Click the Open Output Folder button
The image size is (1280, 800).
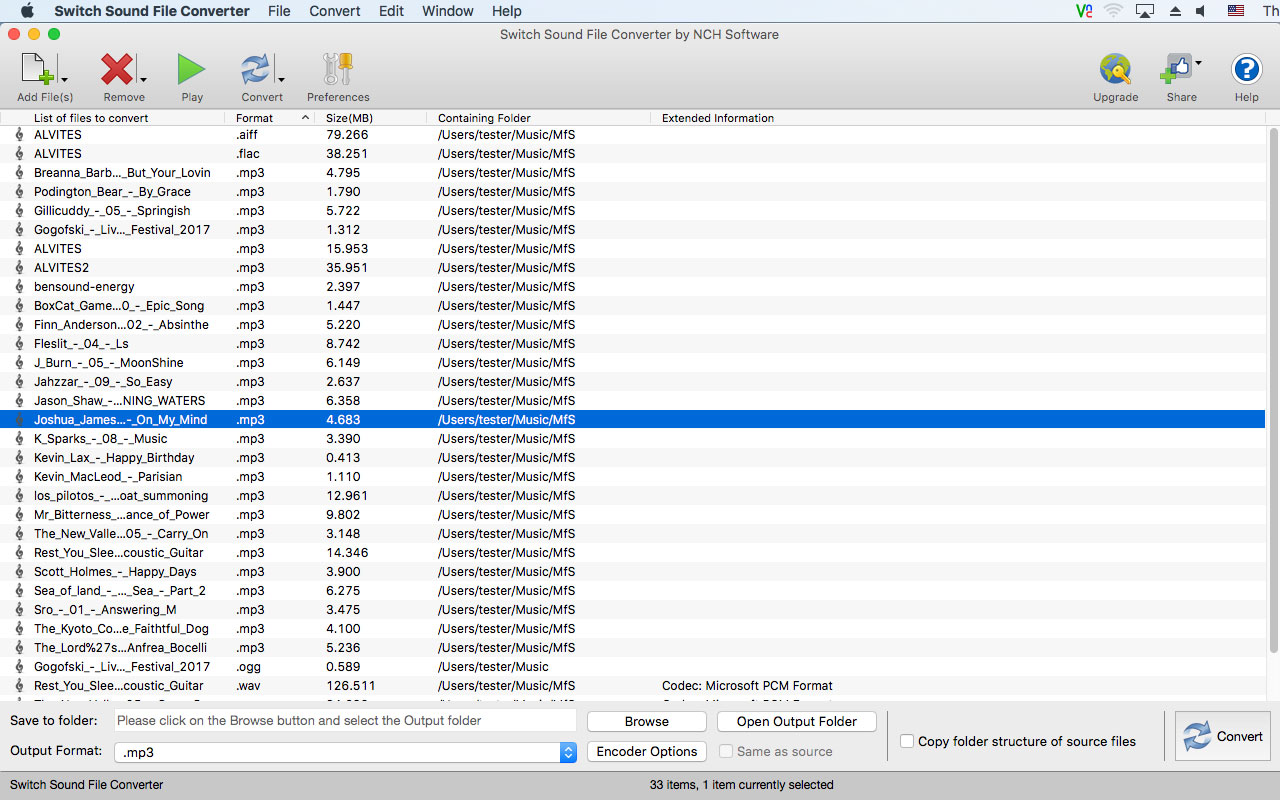pos(797,721)
